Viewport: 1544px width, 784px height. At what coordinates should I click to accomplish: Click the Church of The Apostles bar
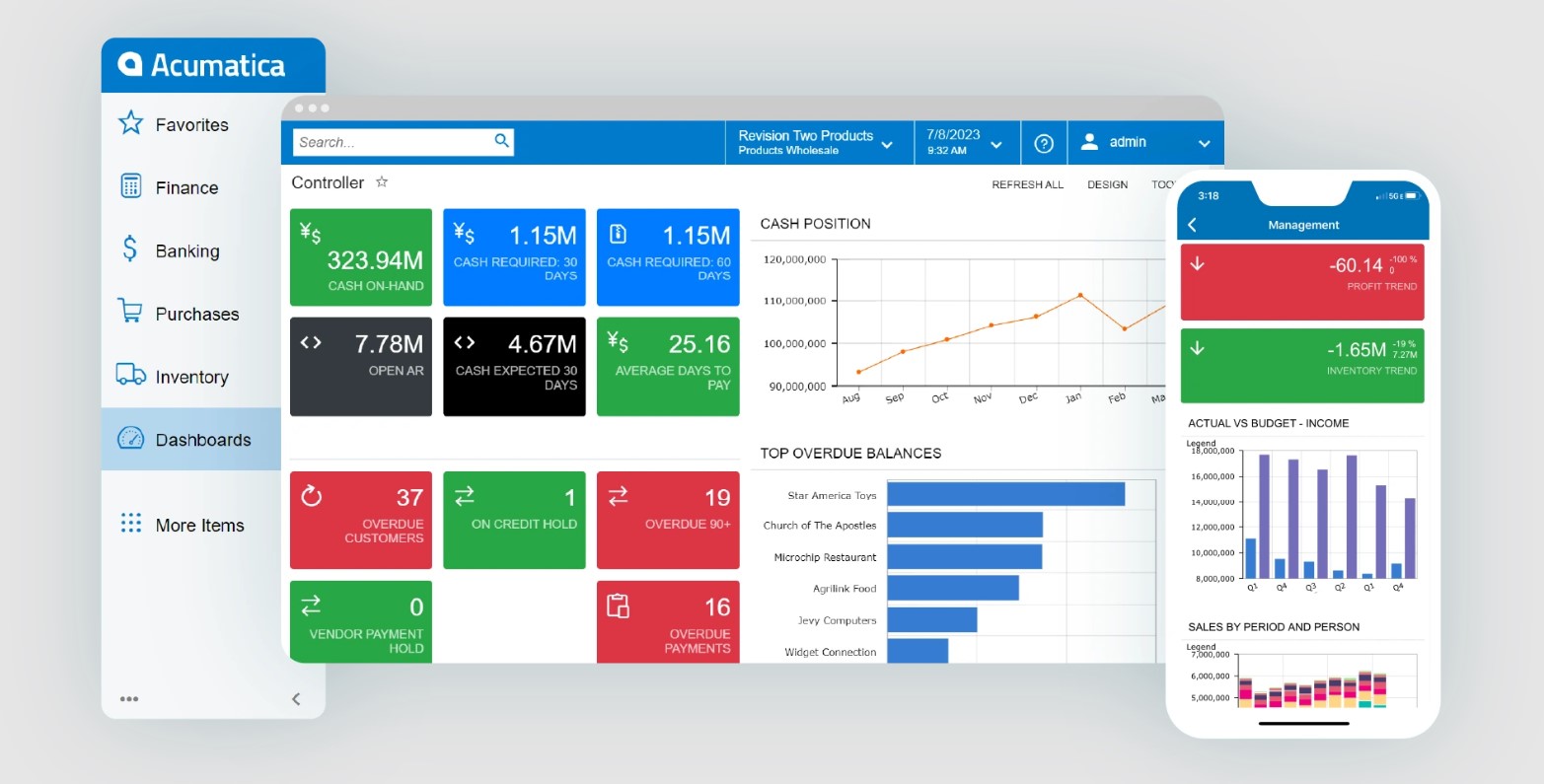pyautogui.click(x=965, y=525)
